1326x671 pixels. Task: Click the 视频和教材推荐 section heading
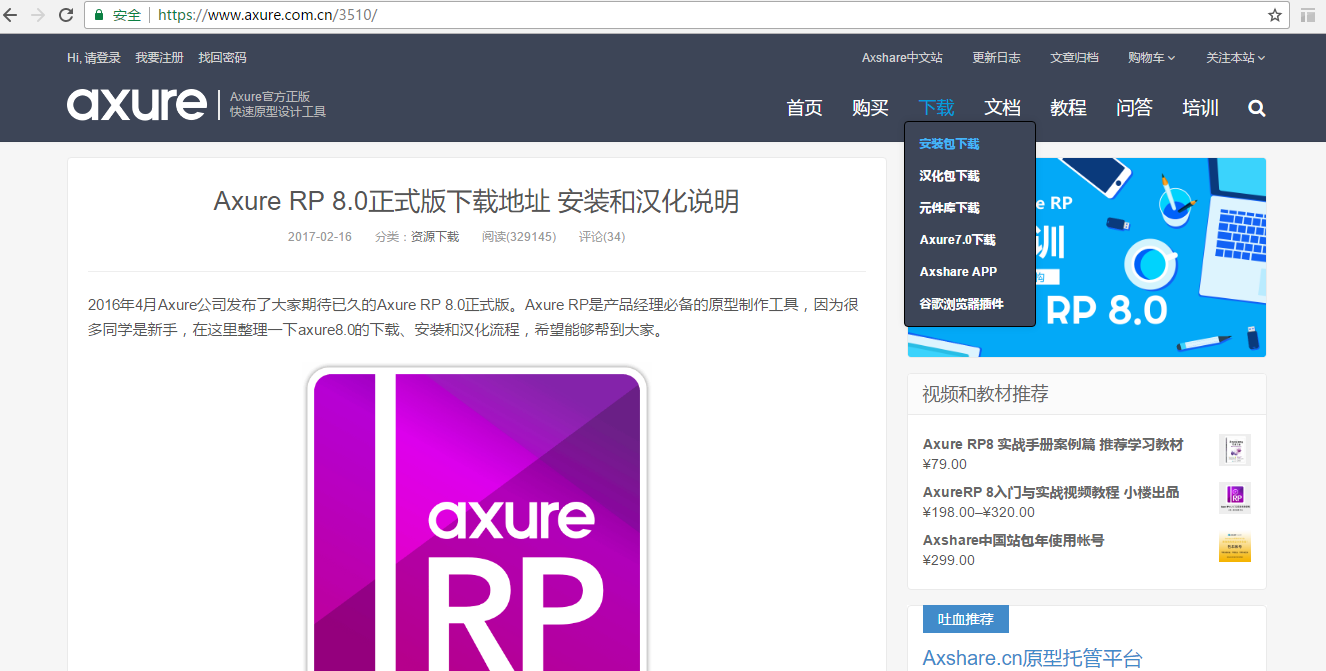[985, 394]
